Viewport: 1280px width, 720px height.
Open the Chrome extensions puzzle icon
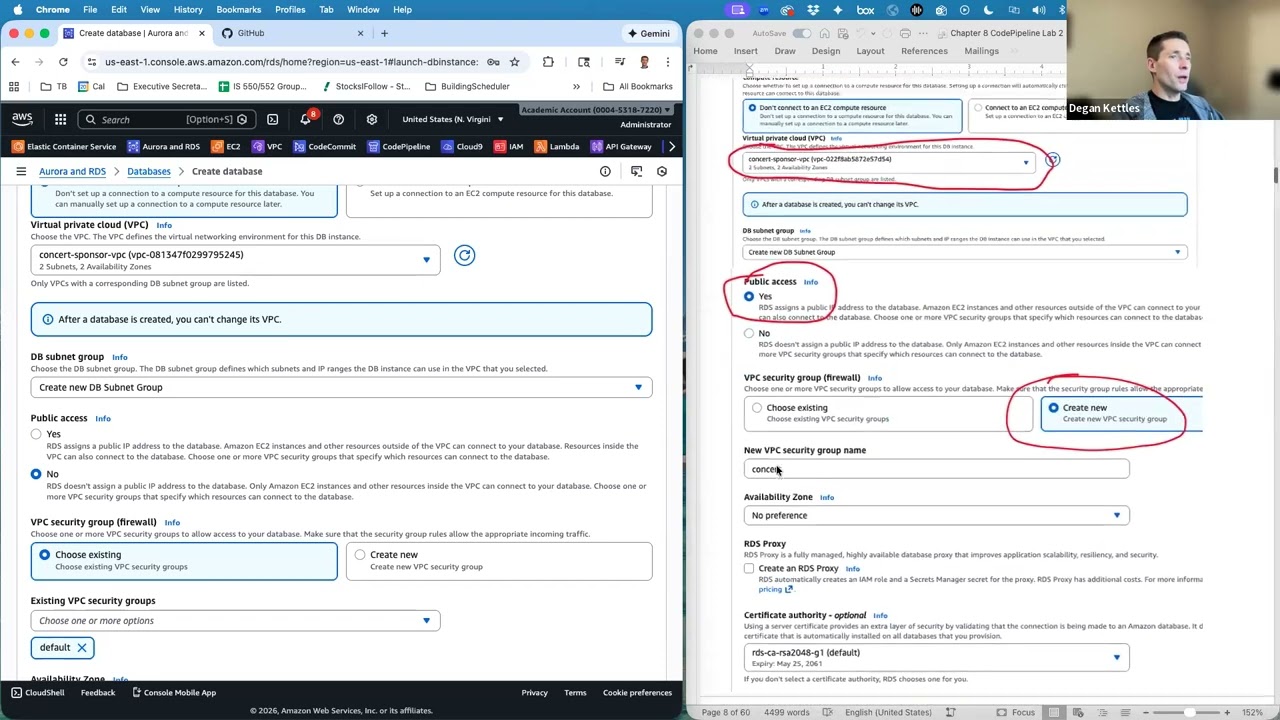pyautogui.click(x=548, y=61)
